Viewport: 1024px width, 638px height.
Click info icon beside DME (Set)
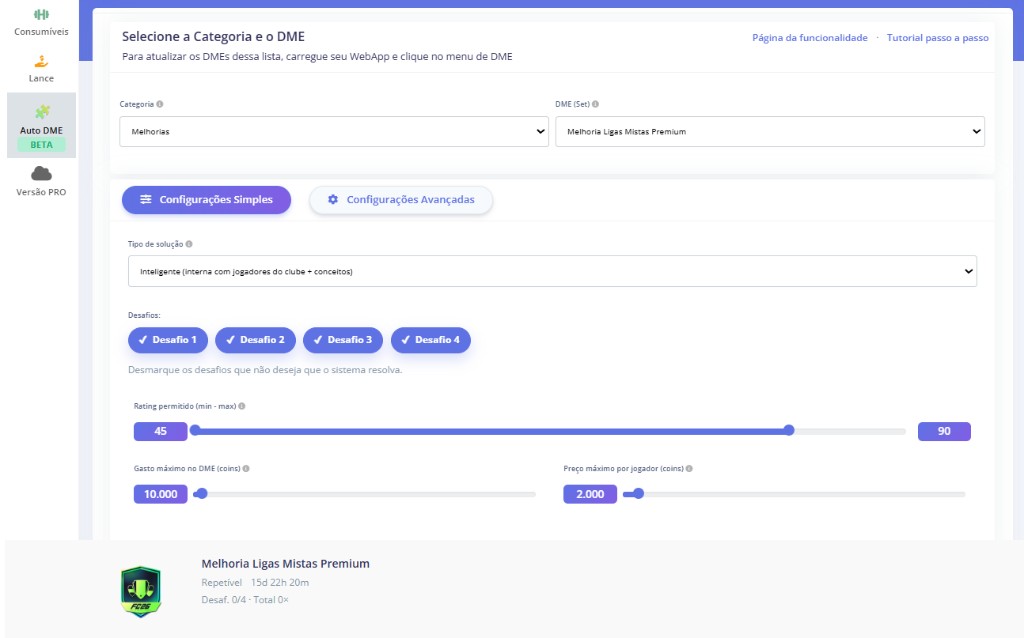pyautogui.click(x=596, y=104)
